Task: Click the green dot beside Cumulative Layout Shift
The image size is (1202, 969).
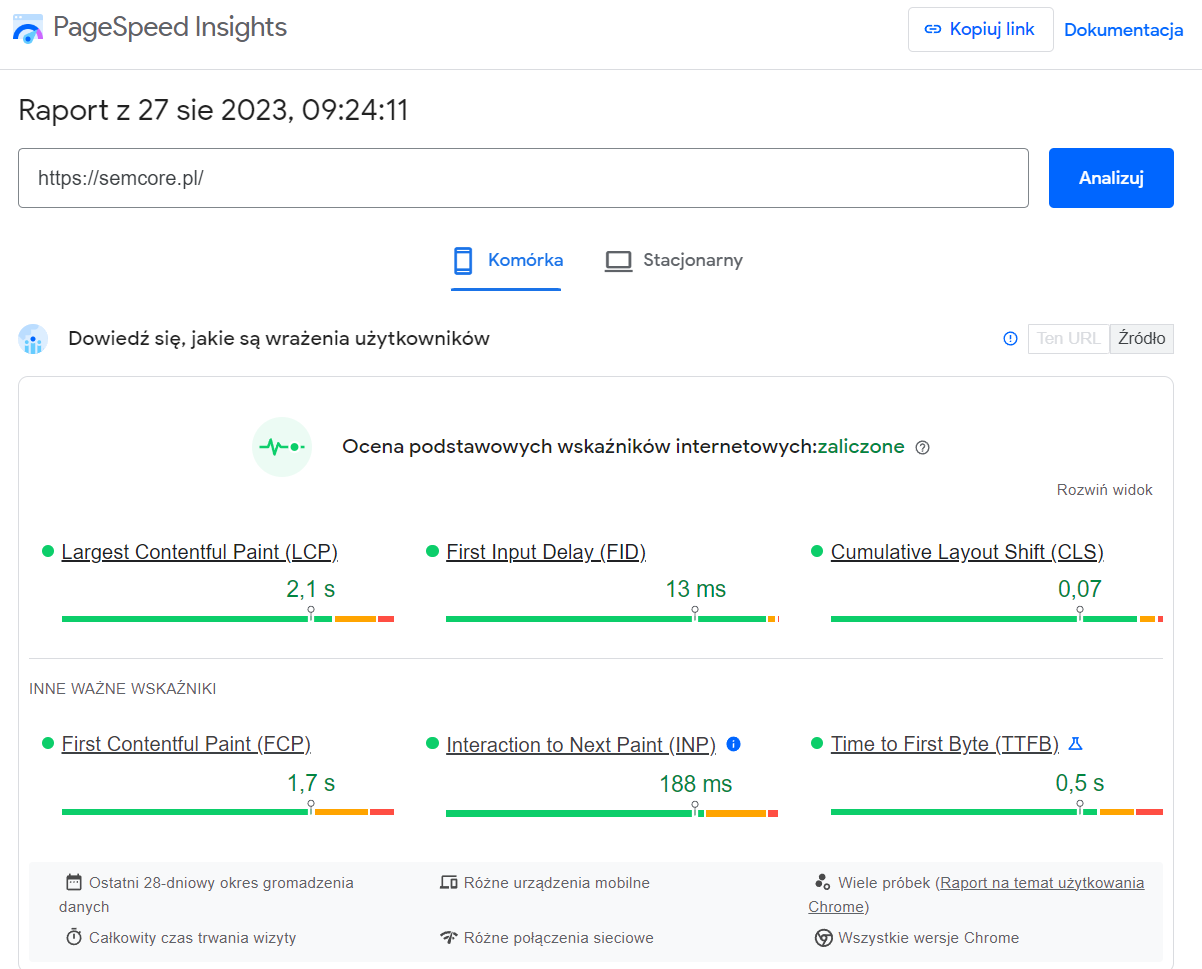Action: tap(816, 551)
